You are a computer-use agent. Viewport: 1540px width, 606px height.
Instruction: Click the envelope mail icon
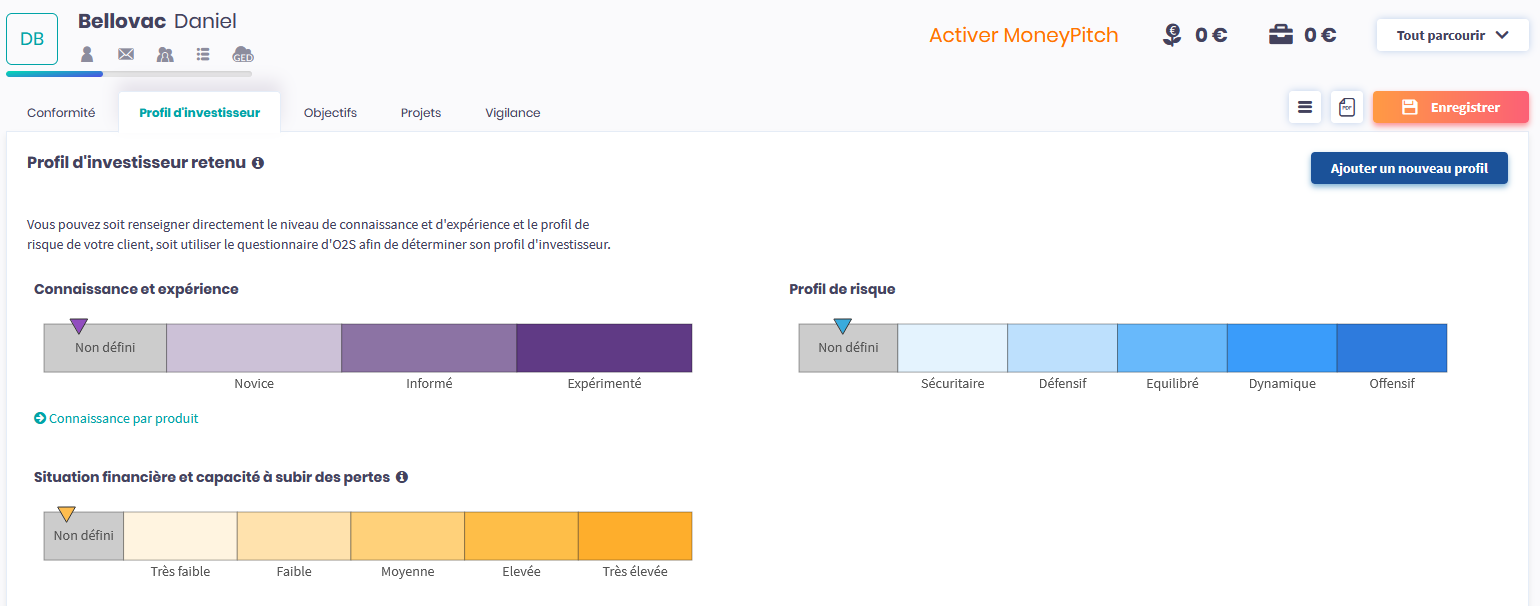[x=126, y=54]
